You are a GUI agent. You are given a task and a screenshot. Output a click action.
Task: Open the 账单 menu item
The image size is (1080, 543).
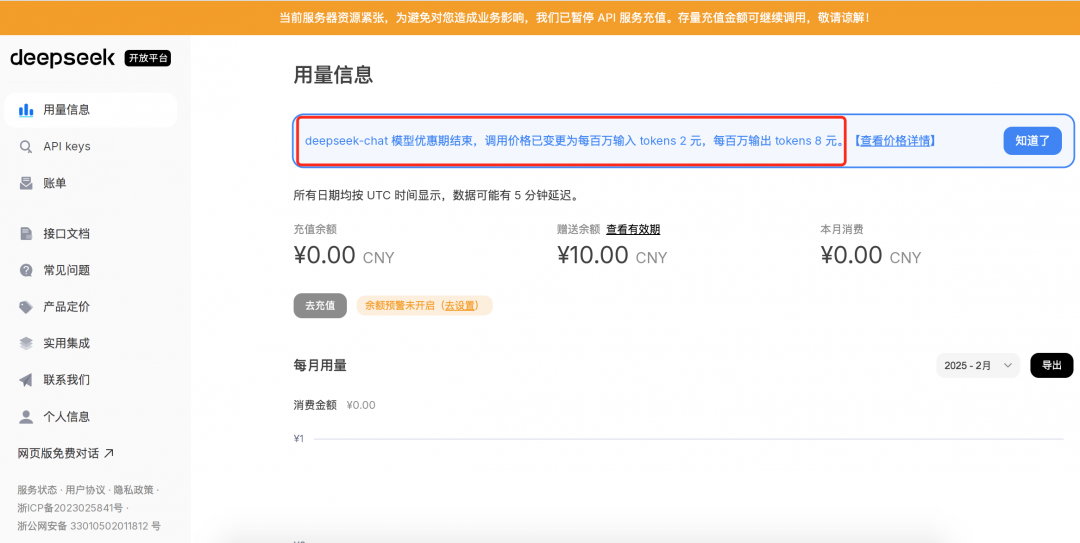coord(55,184)
